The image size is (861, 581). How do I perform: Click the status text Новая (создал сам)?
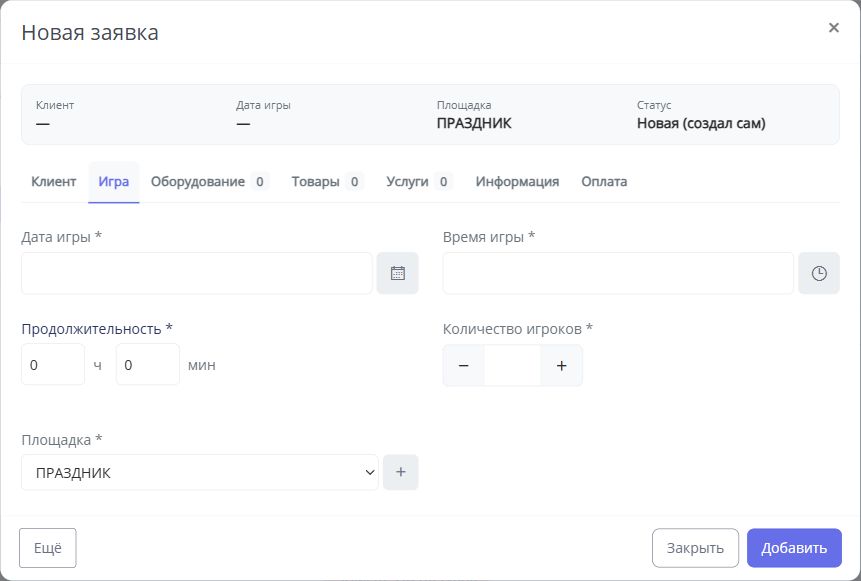(x=701, y=124)
